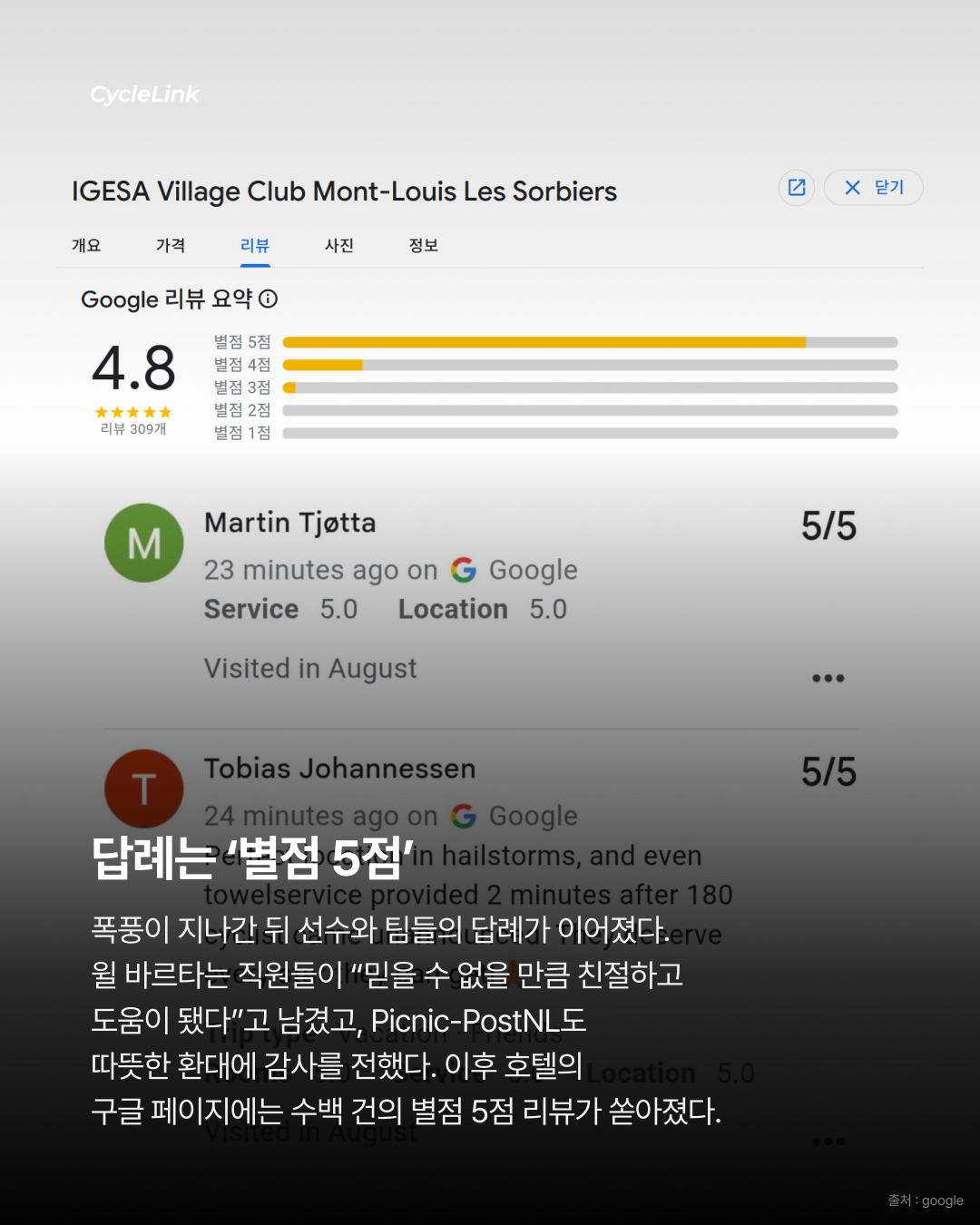The height and width of the screenshot is (1225, 980).
Task: Click Martin Tjøtta's green M avatar
Action: click(x=144, y=543)
